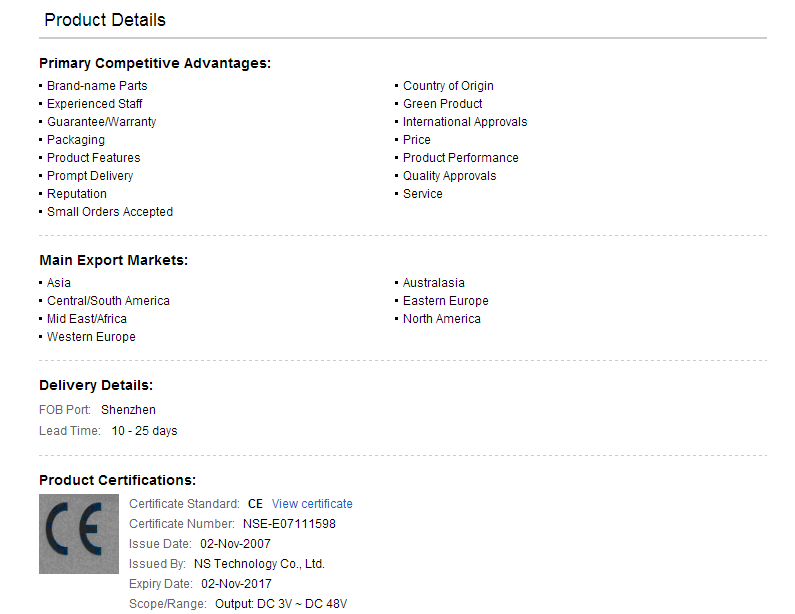Open the View certificate link
The width and height of the screenshot is (795, 614).
pyautogui.click(x=312, y=503)
